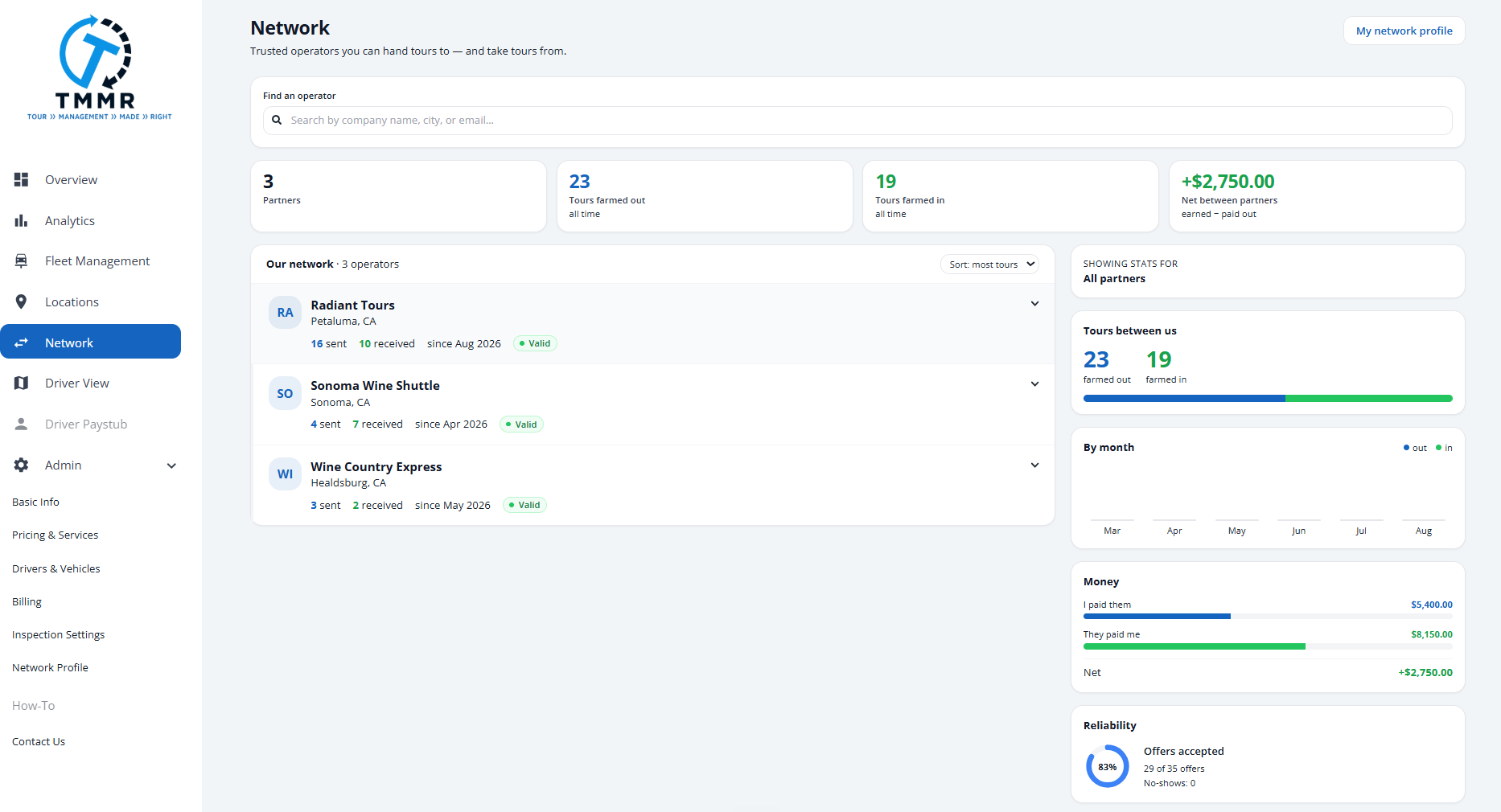Collapse the Admin menu chevron
Viewport: 1501px width, 812px height.
[x=171, y=465]
